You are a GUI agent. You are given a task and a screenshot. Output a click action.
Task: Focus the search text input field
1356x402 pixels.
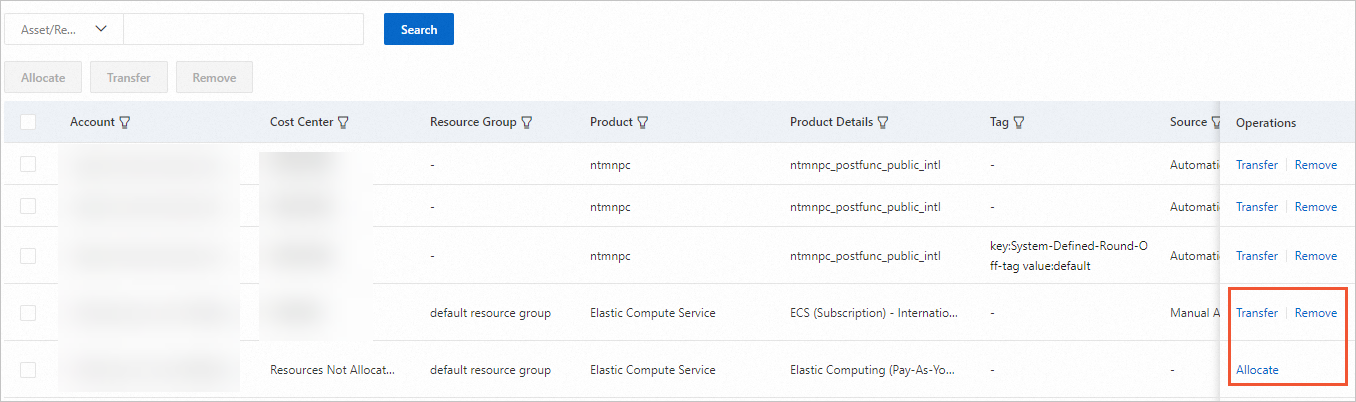(243, 29)
